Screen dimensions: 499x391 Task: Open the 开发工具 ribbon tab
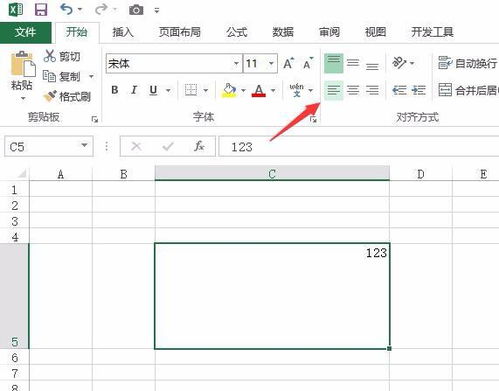pos(432,32)
